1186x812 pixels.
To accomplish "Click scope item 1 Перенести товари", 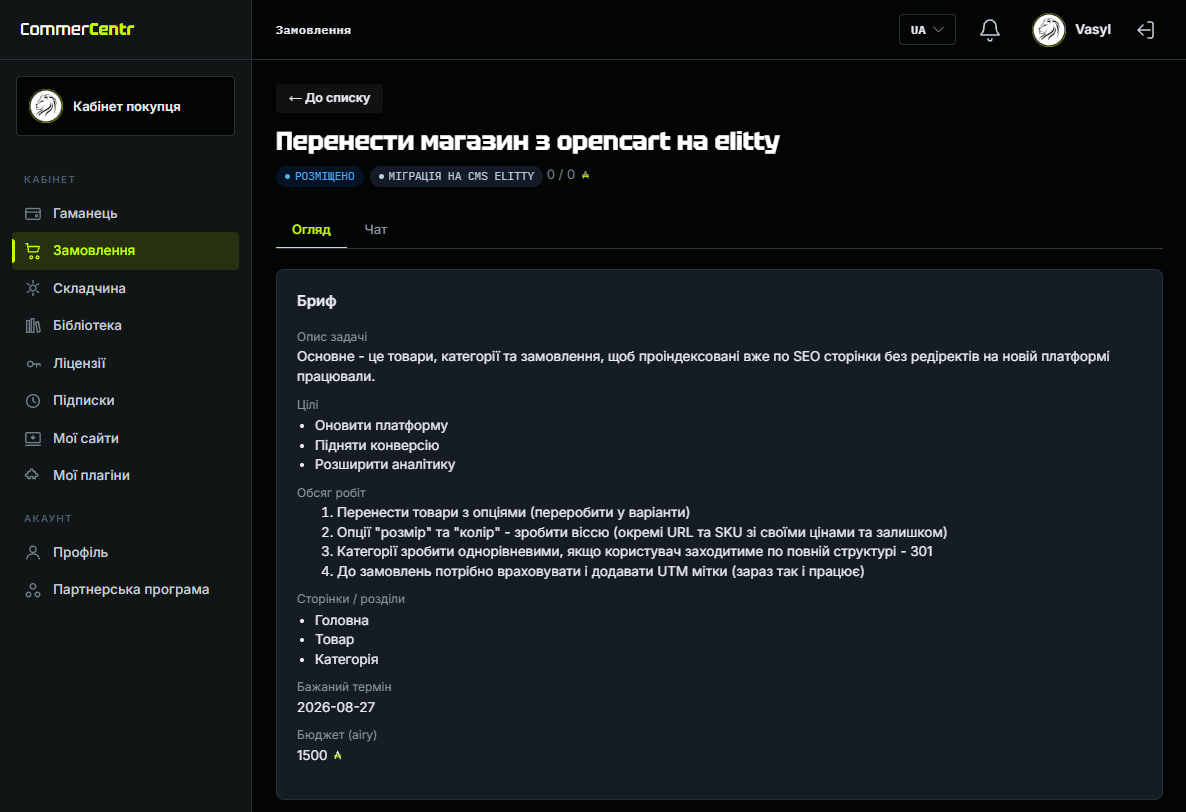I will 513,513.
